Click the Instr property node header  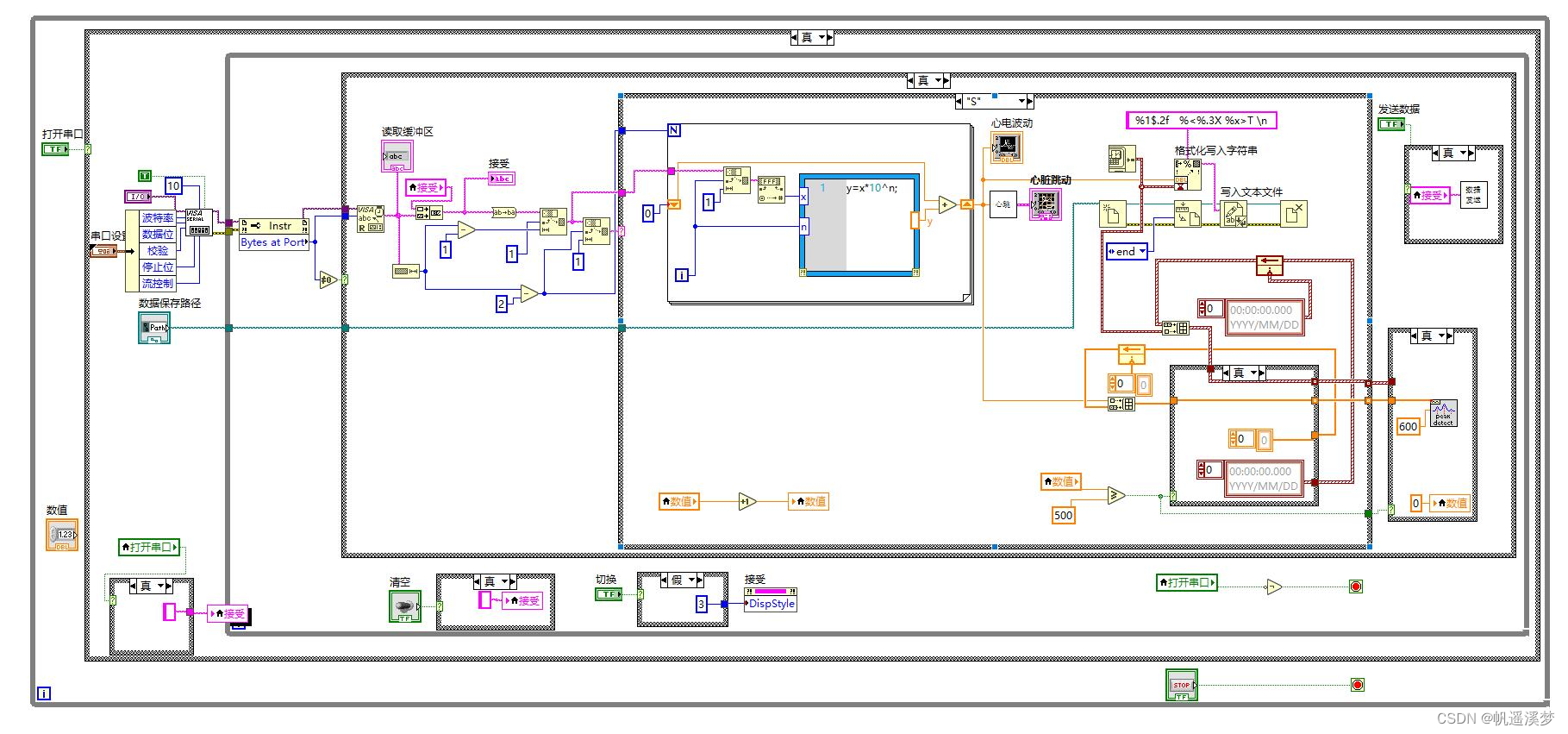[x=273, y=226]
